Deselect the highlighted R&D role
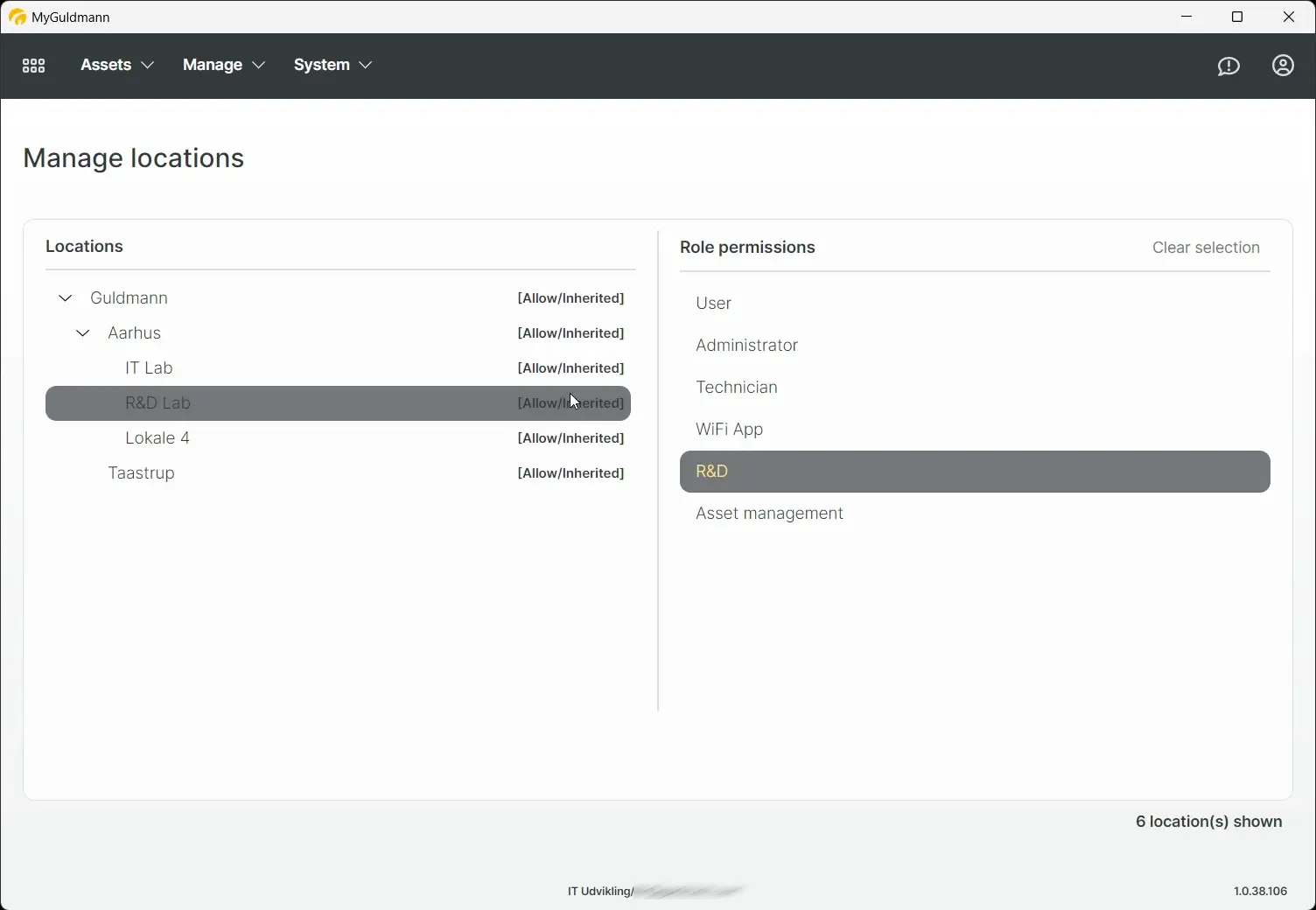The width and height of the screenshot is (1316, 910). [711, 471]
